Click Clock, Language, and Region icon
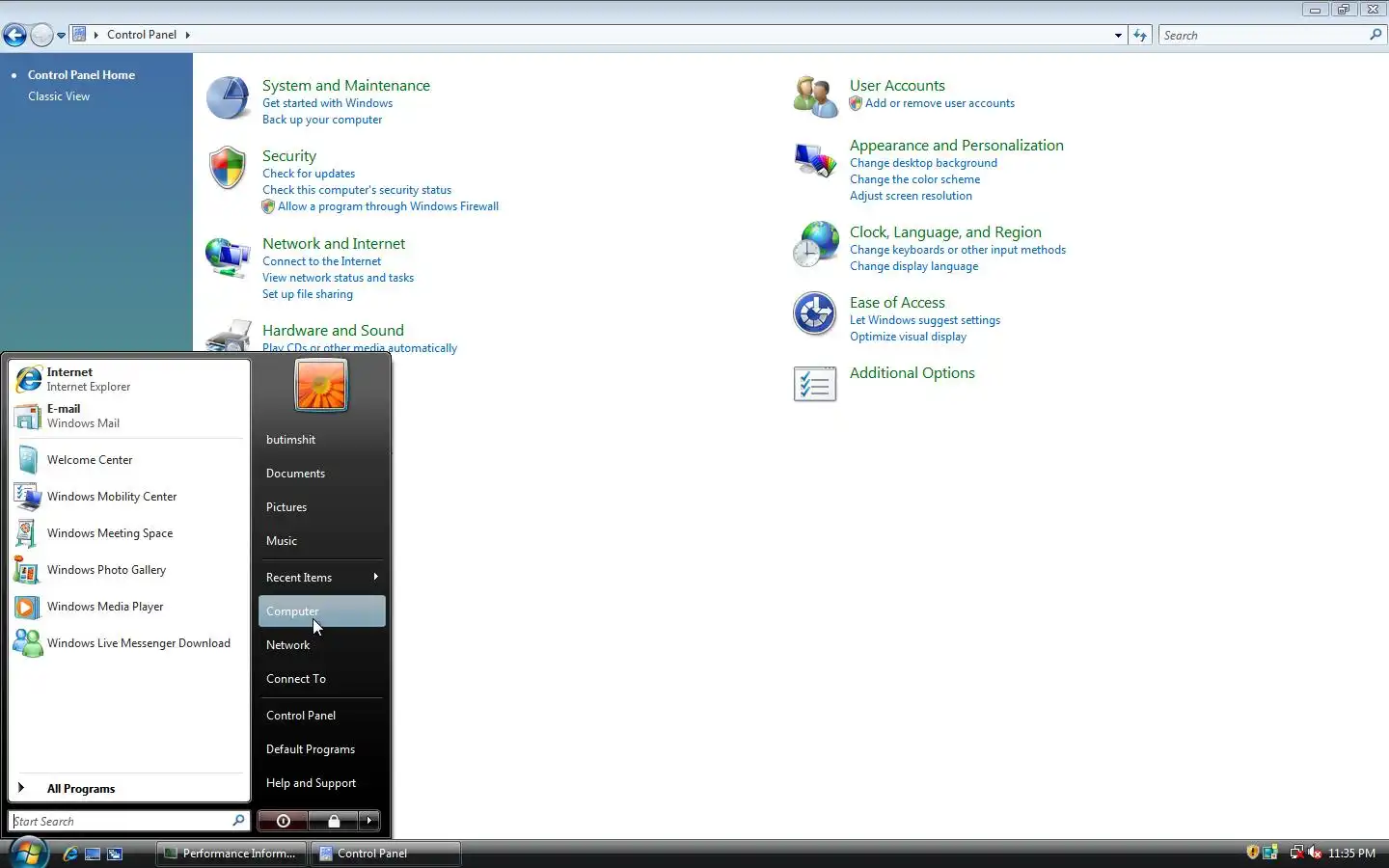 [815, 245]
